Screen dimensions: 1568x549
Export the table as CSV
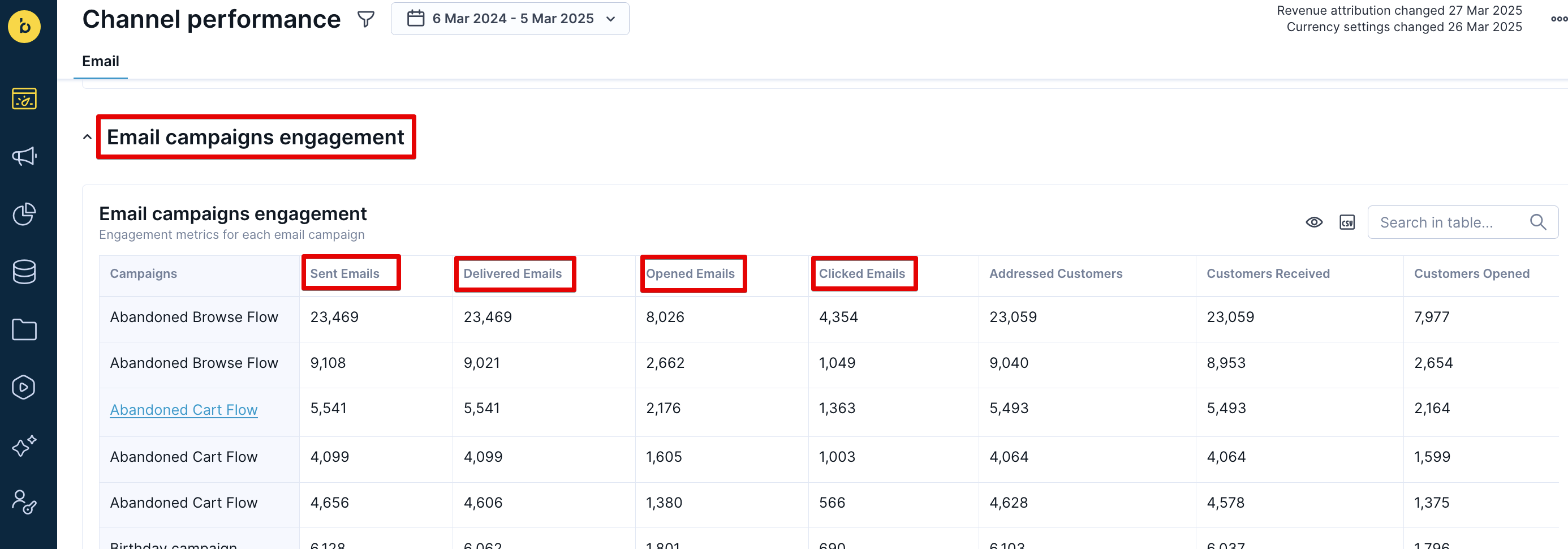pos(1347,222)
